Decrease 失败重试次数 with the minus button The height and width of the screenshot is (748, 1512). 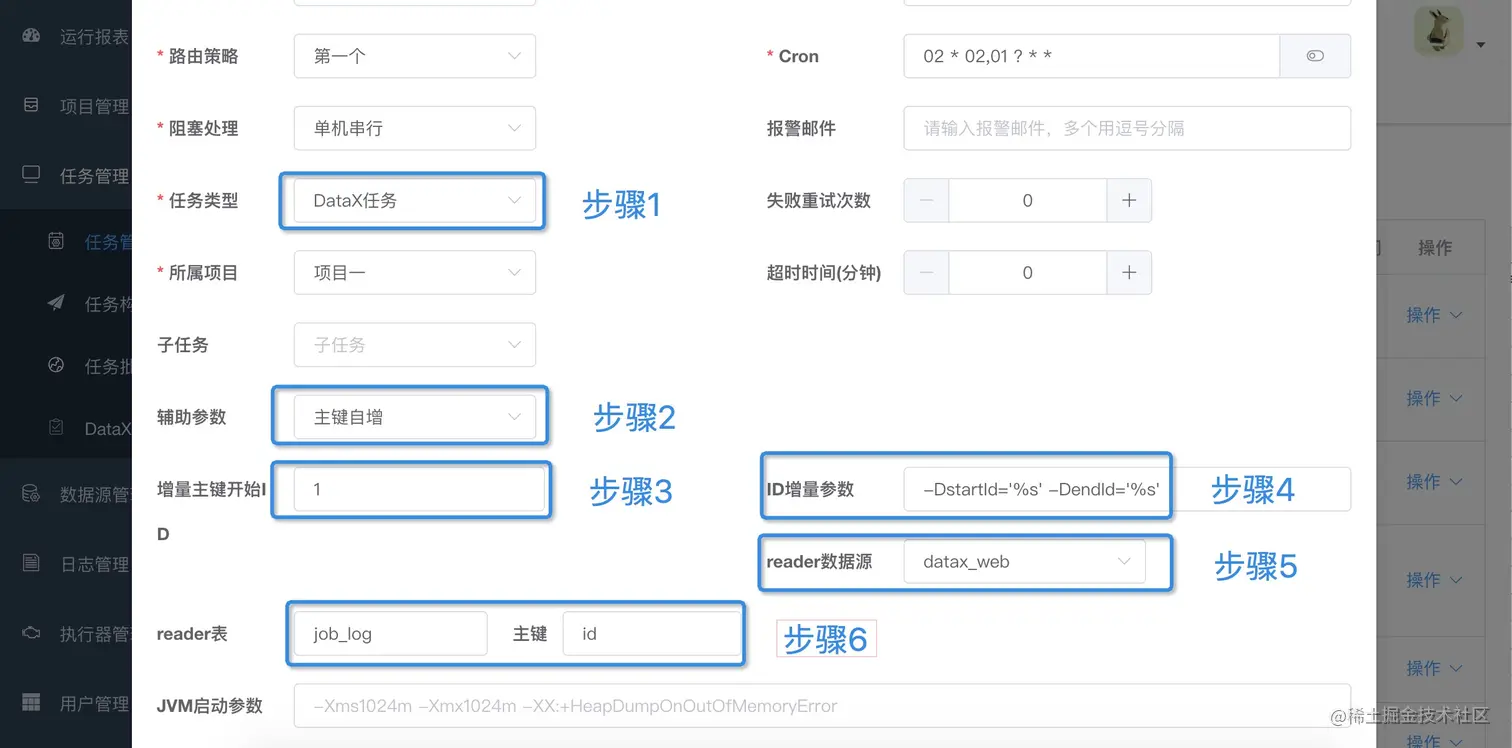926,200
